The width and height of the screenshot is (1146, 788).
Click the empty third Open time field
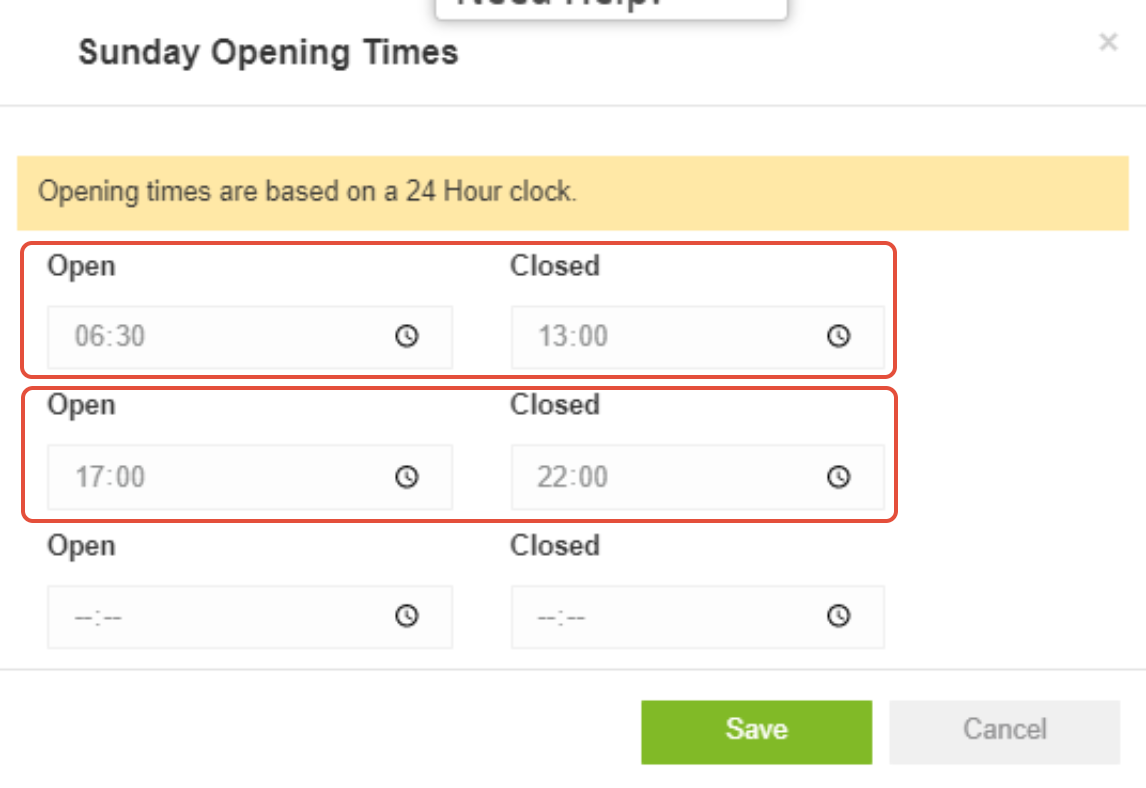[x=200, y=617]
